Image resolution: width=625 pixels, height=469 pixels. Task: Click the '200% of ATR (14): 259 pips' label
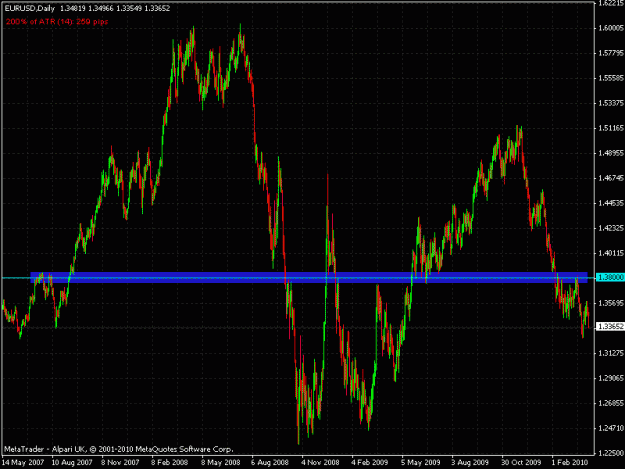[x=57, y=22]
